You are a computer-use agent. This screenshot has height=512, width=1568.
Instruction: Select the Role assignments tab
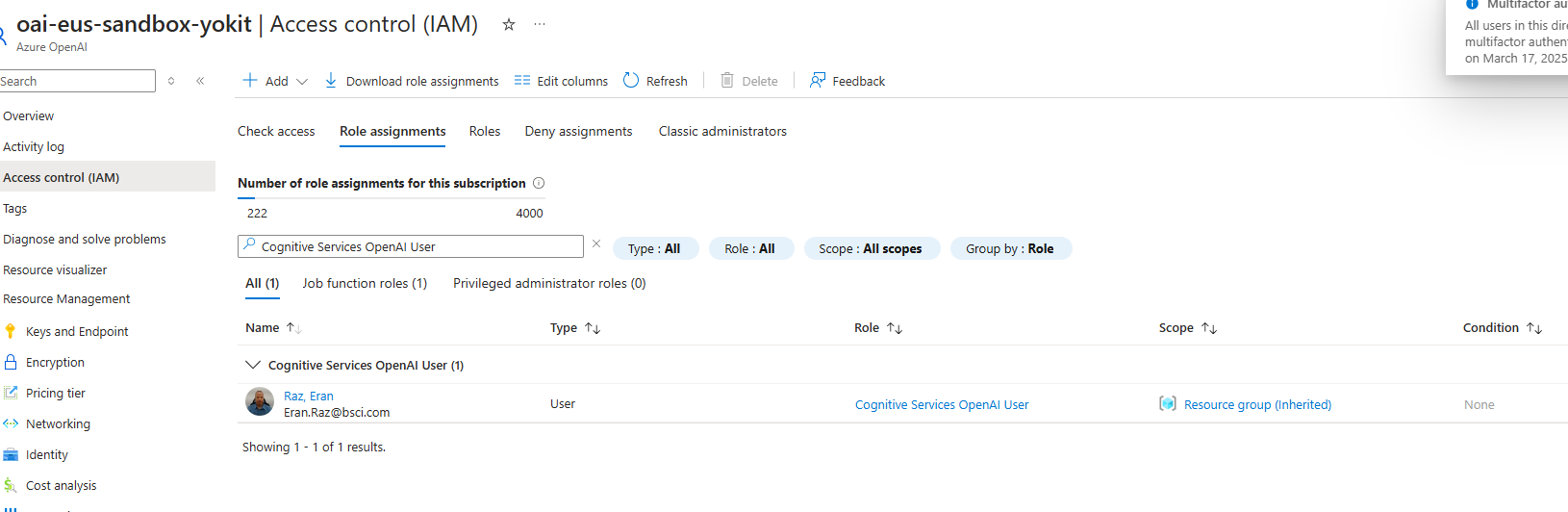392,131
